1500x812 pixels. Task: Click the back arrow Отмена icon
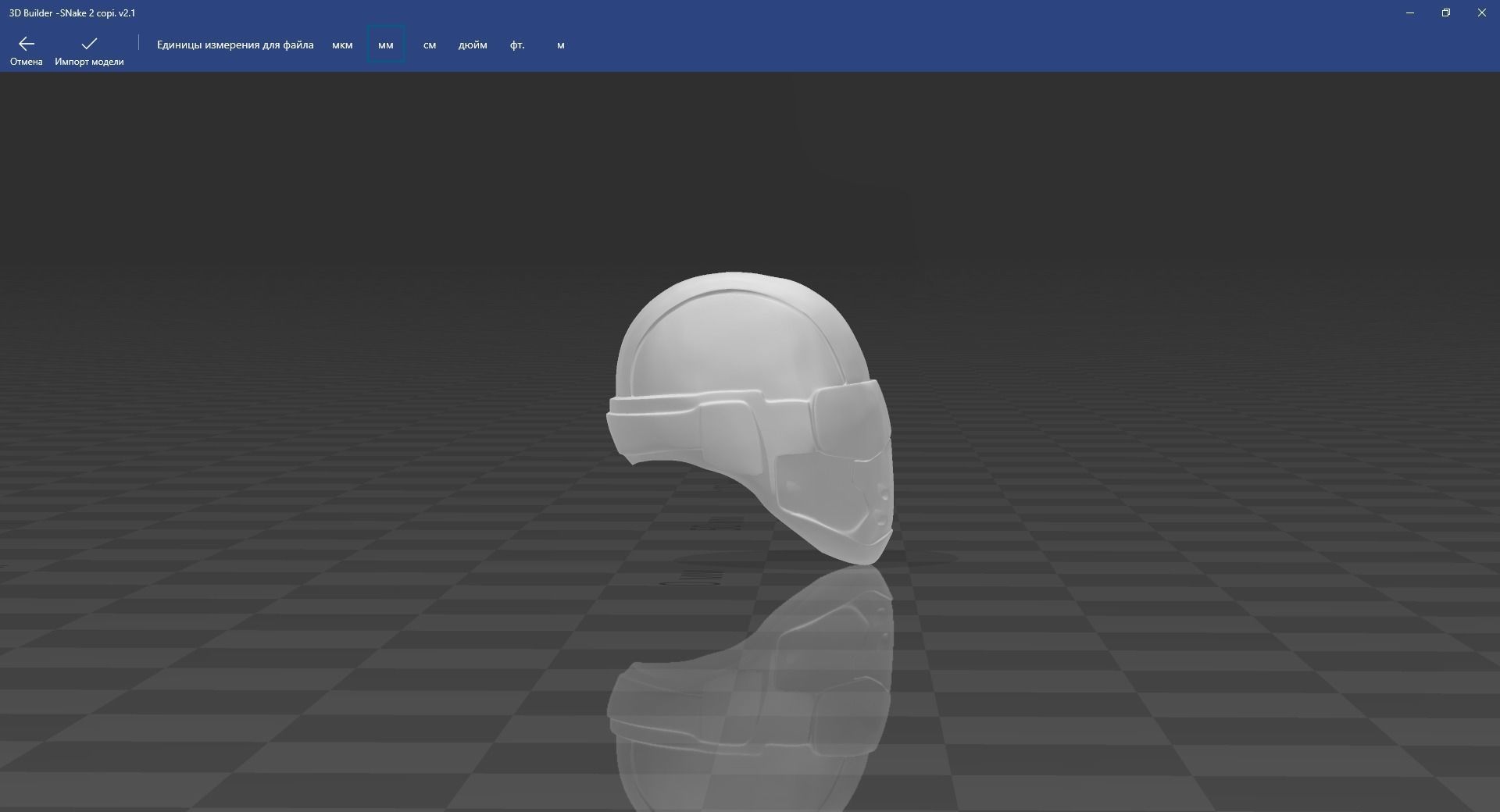[27, 44]
